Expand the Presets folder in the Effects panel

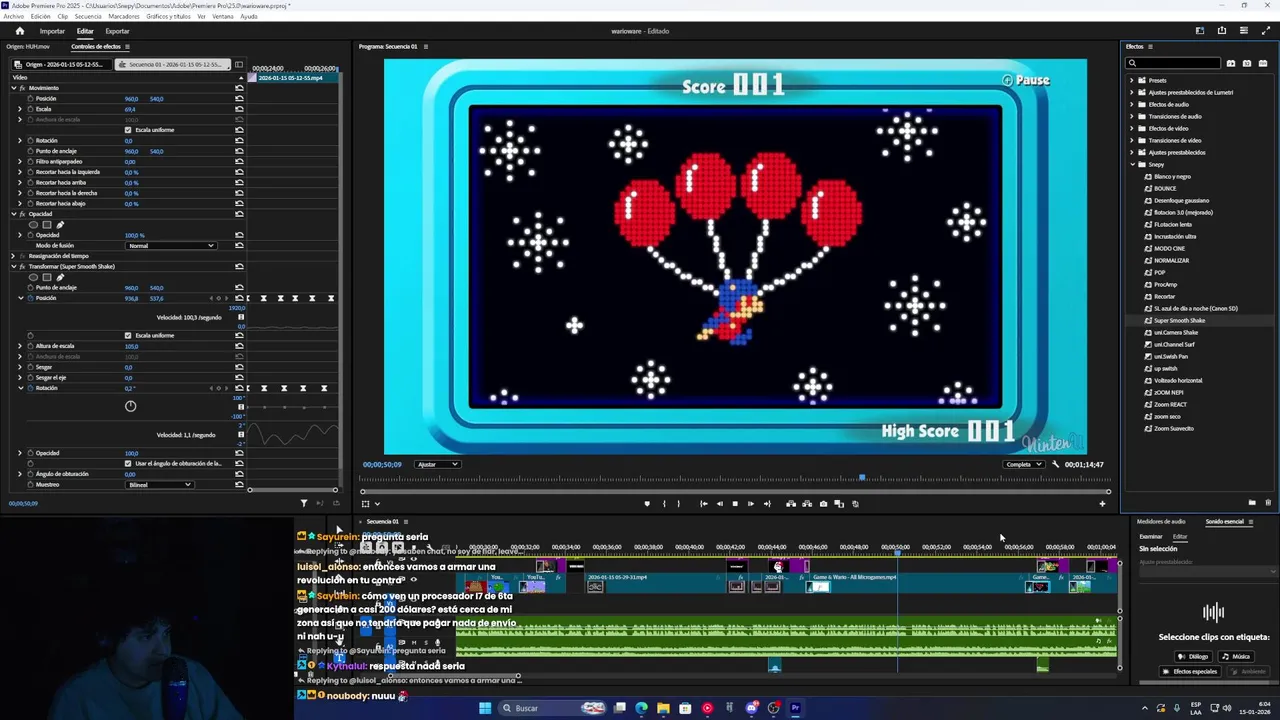(1132, 80)
